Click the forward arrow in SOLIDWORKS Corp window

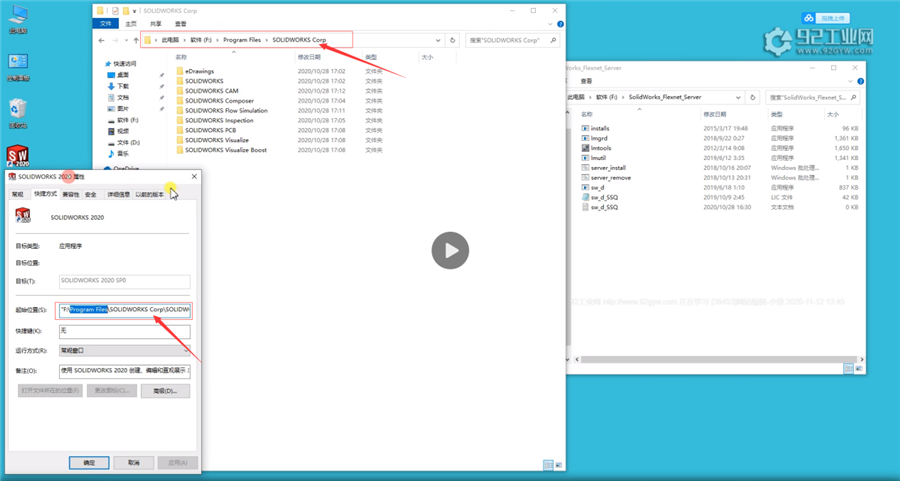[115, 40]
